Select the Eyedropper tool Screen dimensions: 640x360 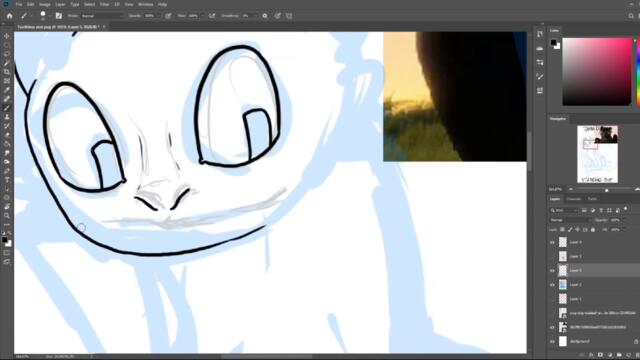click(x=7, y=90)
